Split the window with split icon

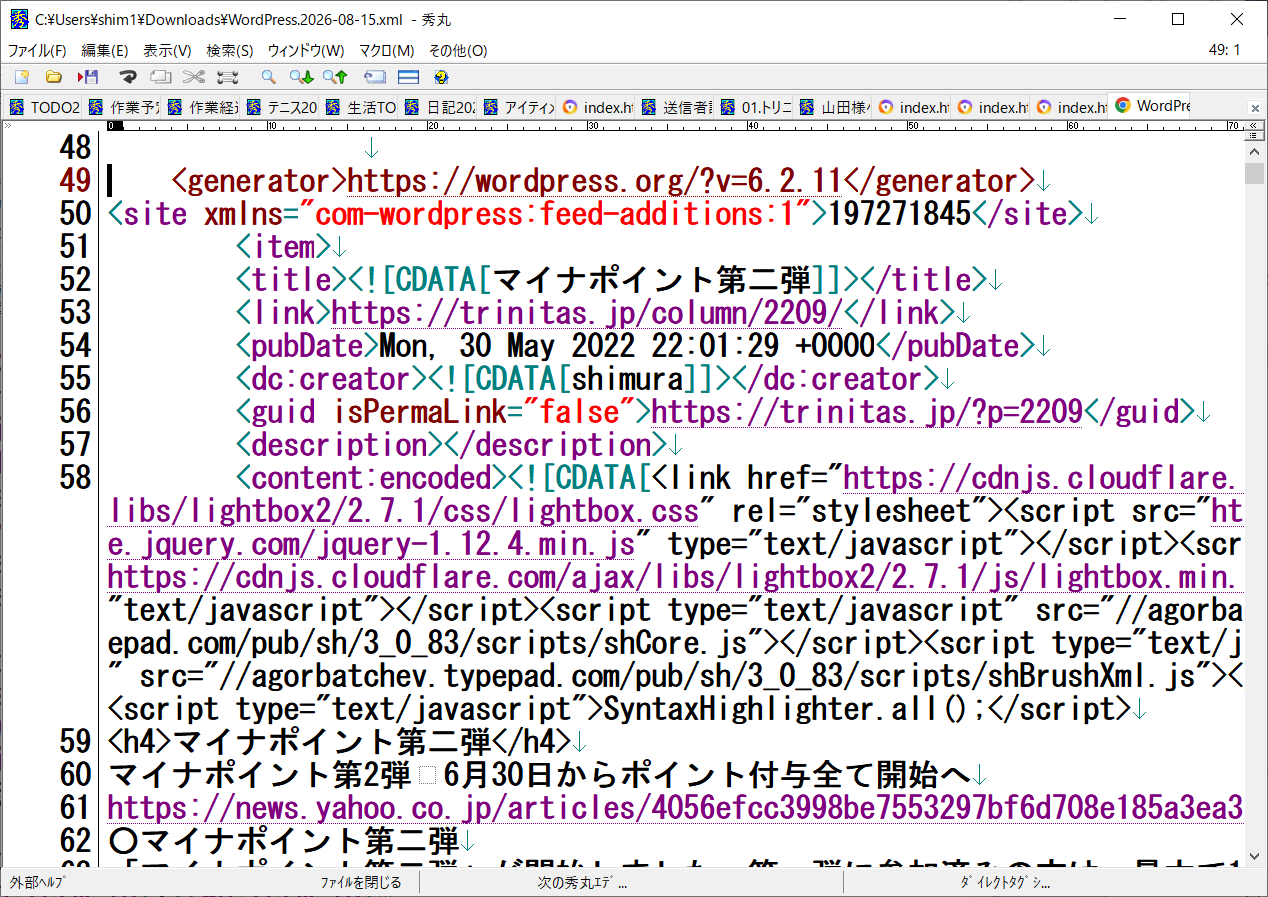pyautogui.click(x=408, y=76)
